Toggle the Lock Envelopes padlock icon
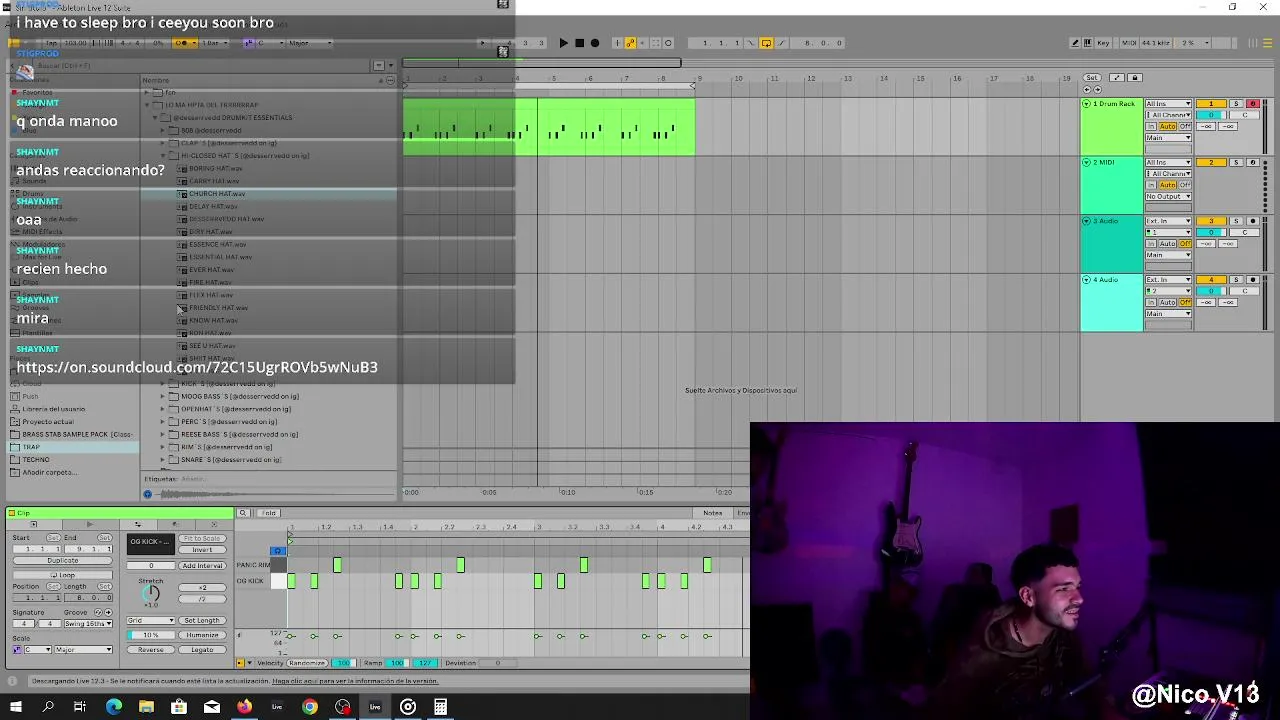This screenshot has width=1280, height=720. [1134, 77]
